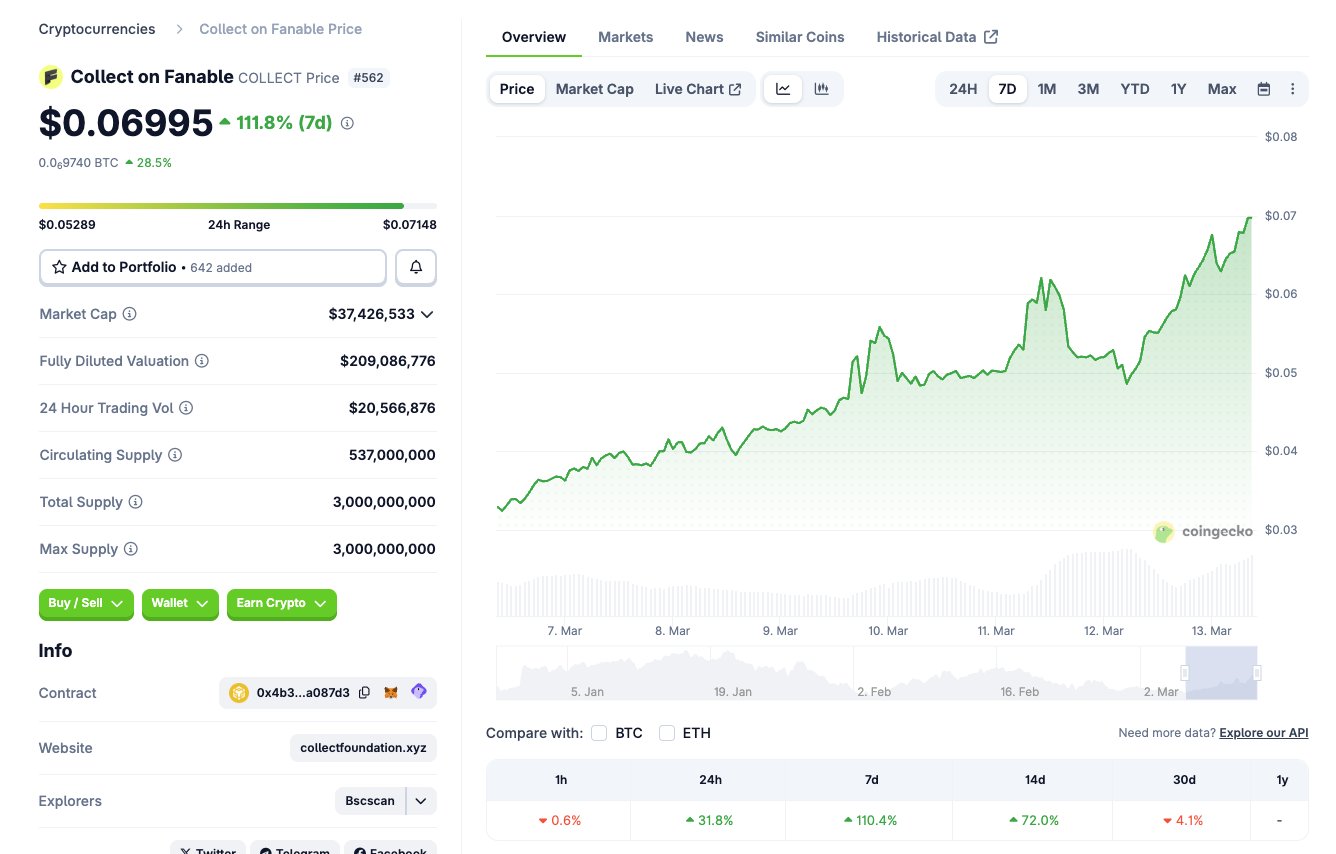Click the Add to Portfolio button
This screenshot has width=1336, height=854.
212,267
